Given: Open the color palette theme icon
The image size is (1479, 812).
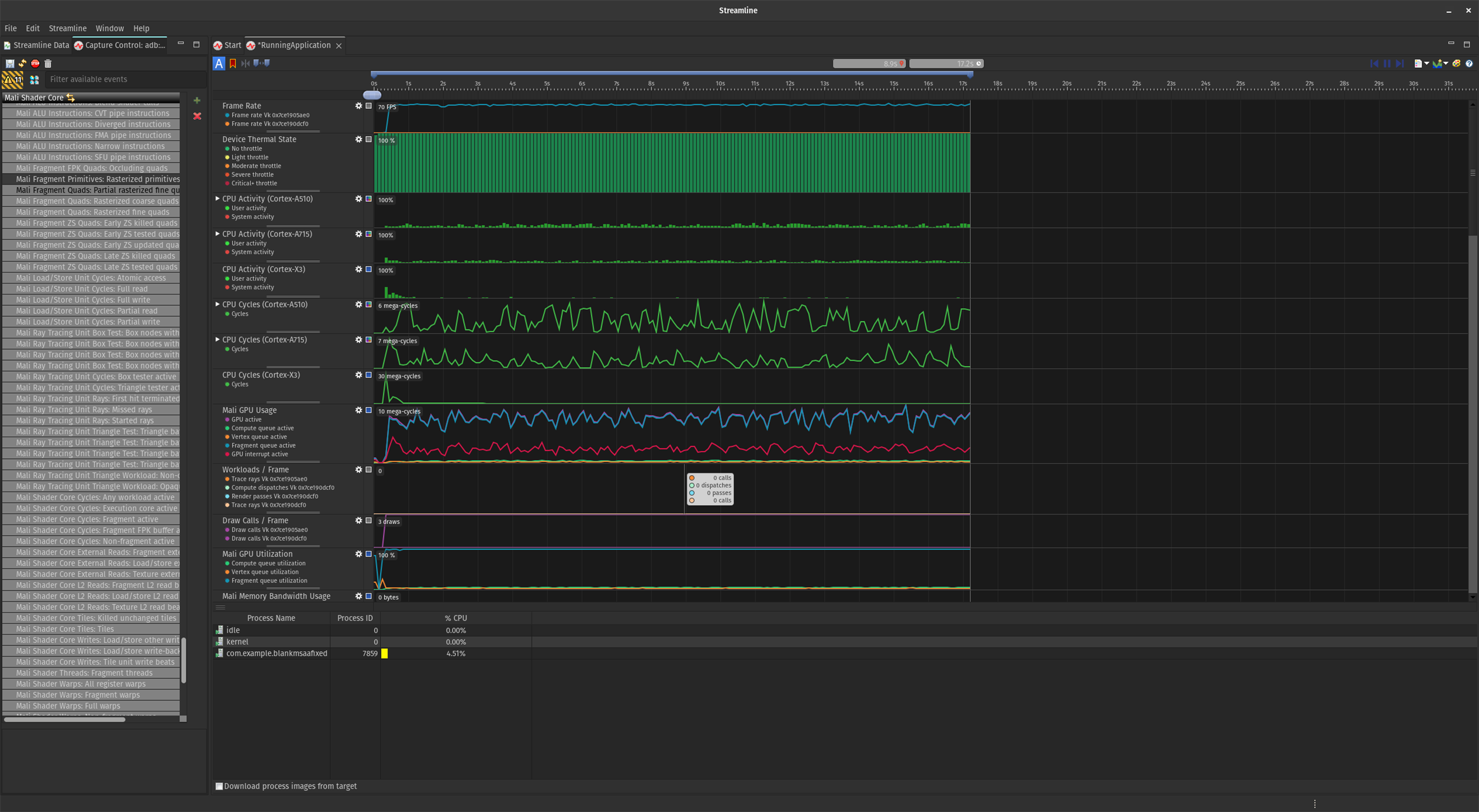Looking at the screenshot, I should [x=1456, y=63].
